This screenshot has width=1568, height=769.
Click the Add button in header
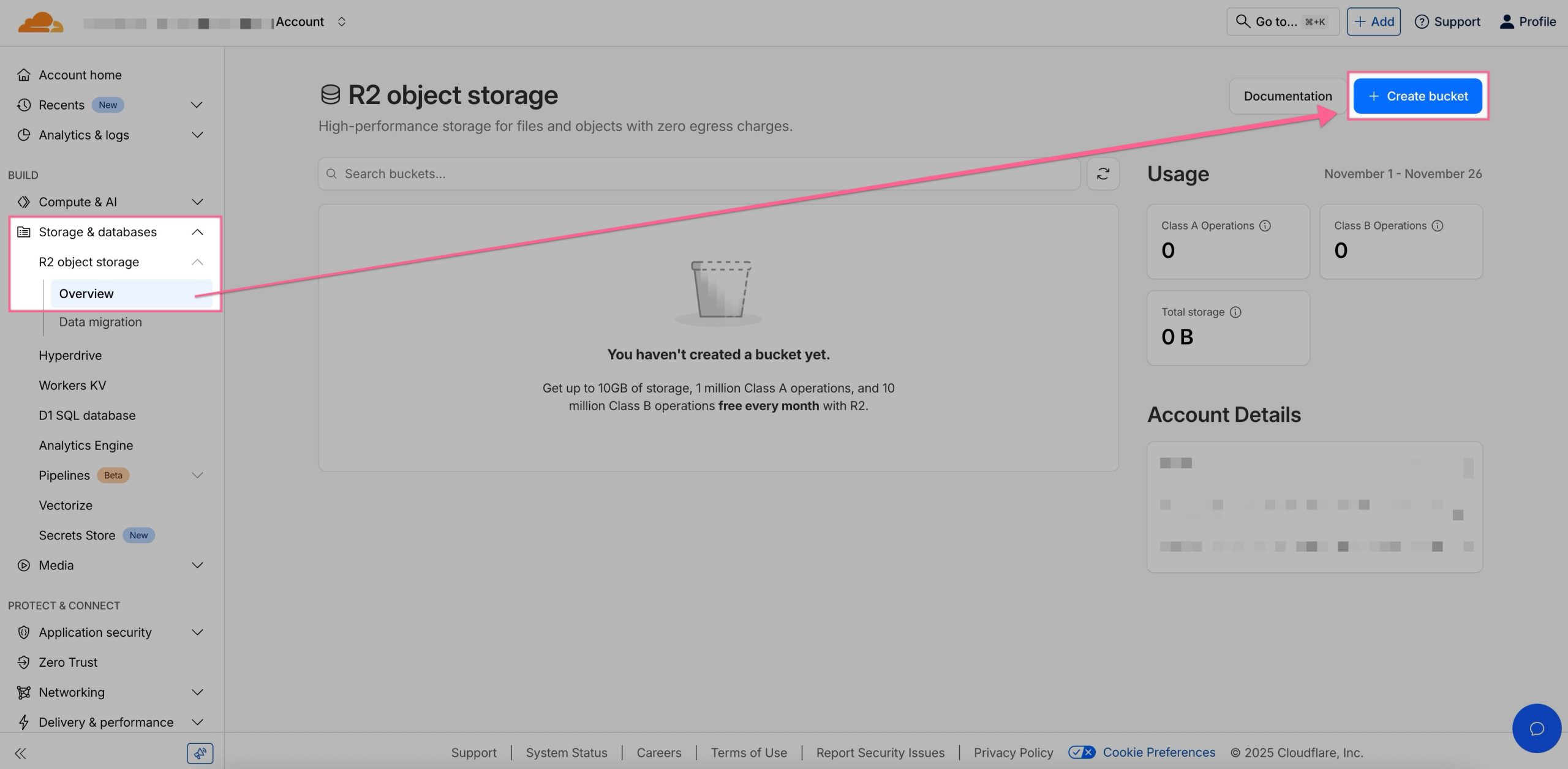tap(1373, 21)
